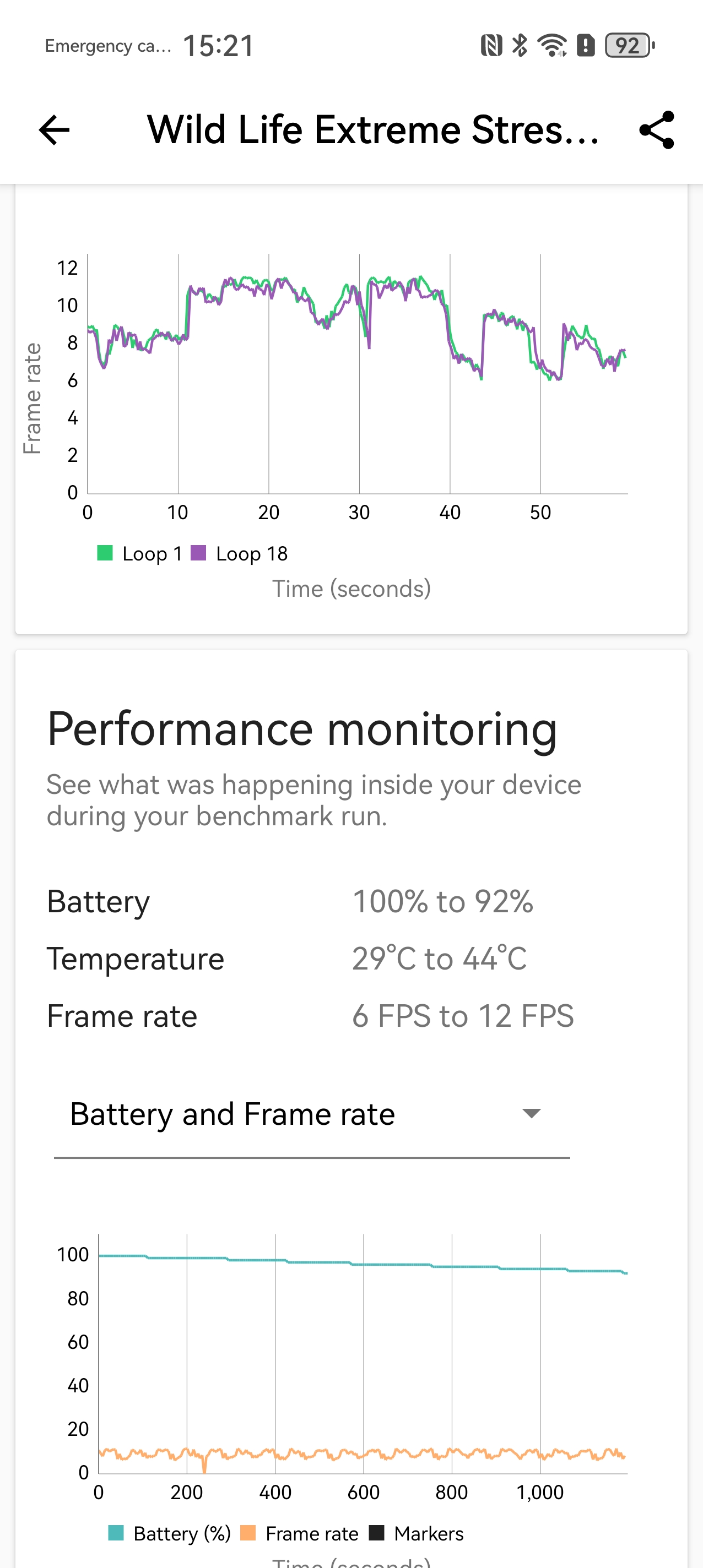703x1568 pixels.
Task: Tap the share icon
Action: point(656,130)
